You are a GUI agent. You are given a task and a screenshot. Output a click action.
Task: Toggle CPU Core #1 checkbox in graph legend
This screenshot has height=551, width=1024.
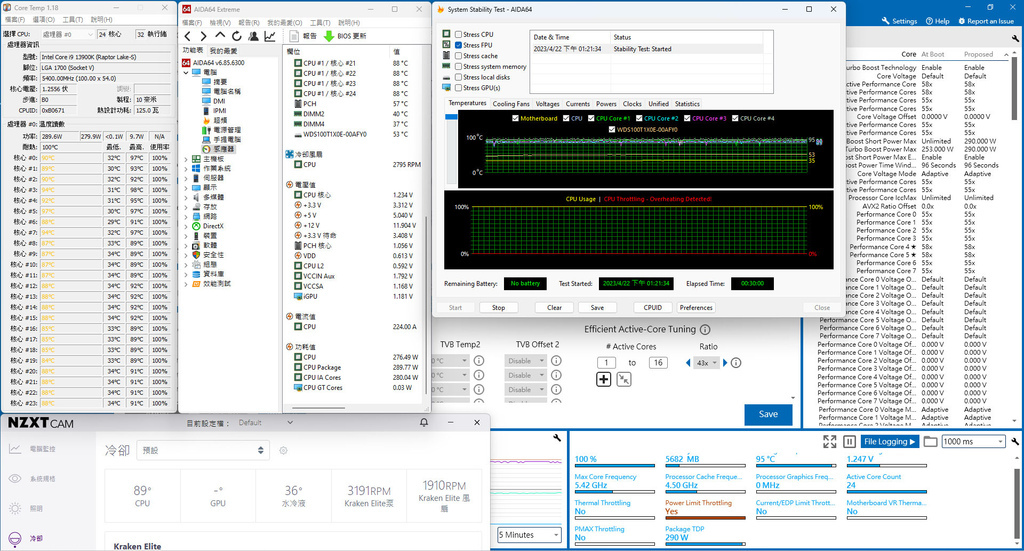pos(591,118)
